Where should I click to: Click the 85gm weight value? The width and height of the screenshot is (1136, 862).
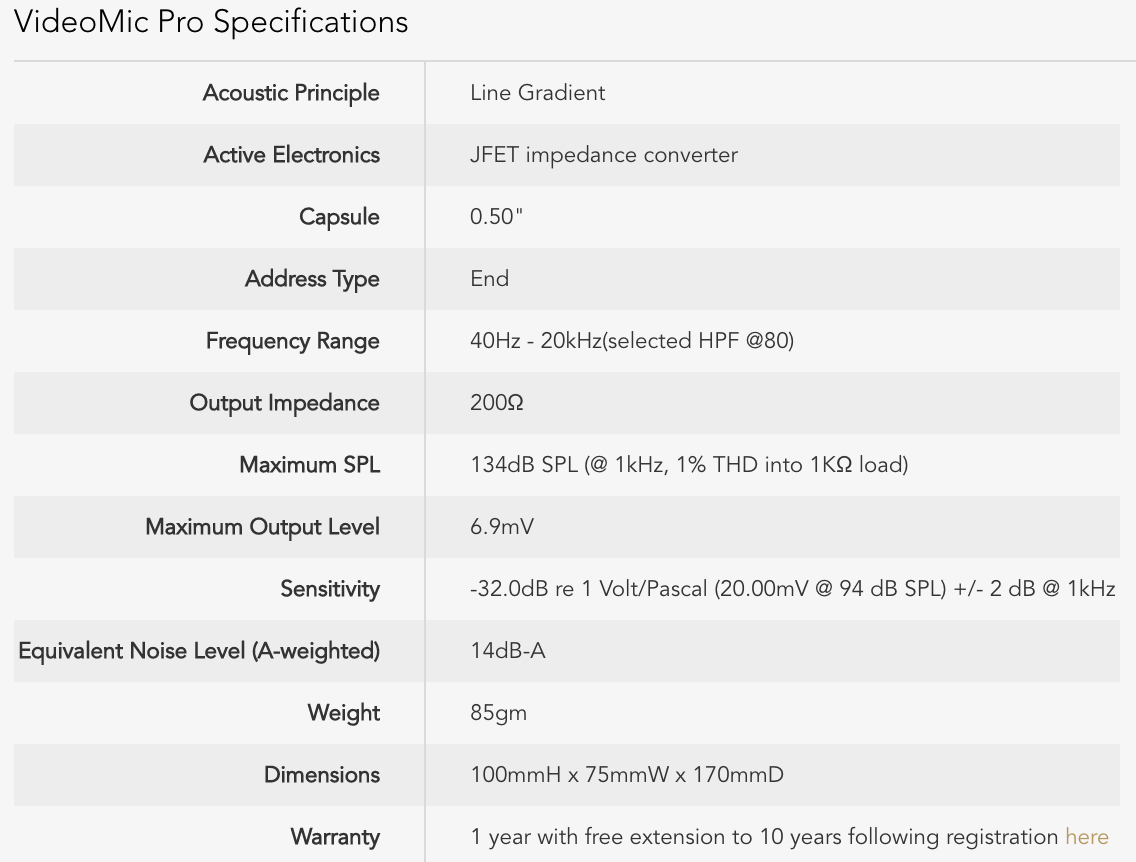(x=498, y=713)
